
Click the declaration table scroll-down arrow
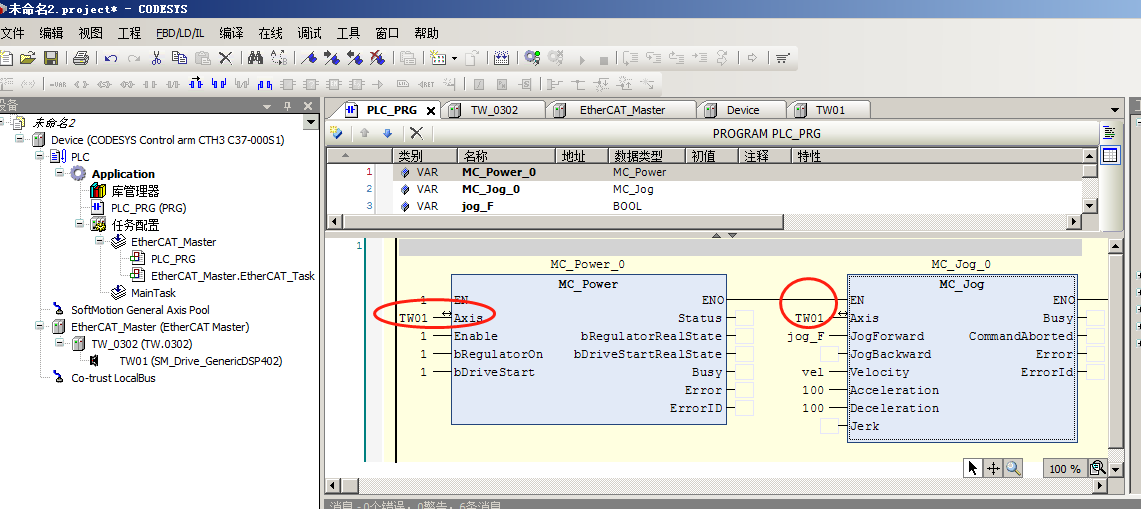pos(1089,206)
